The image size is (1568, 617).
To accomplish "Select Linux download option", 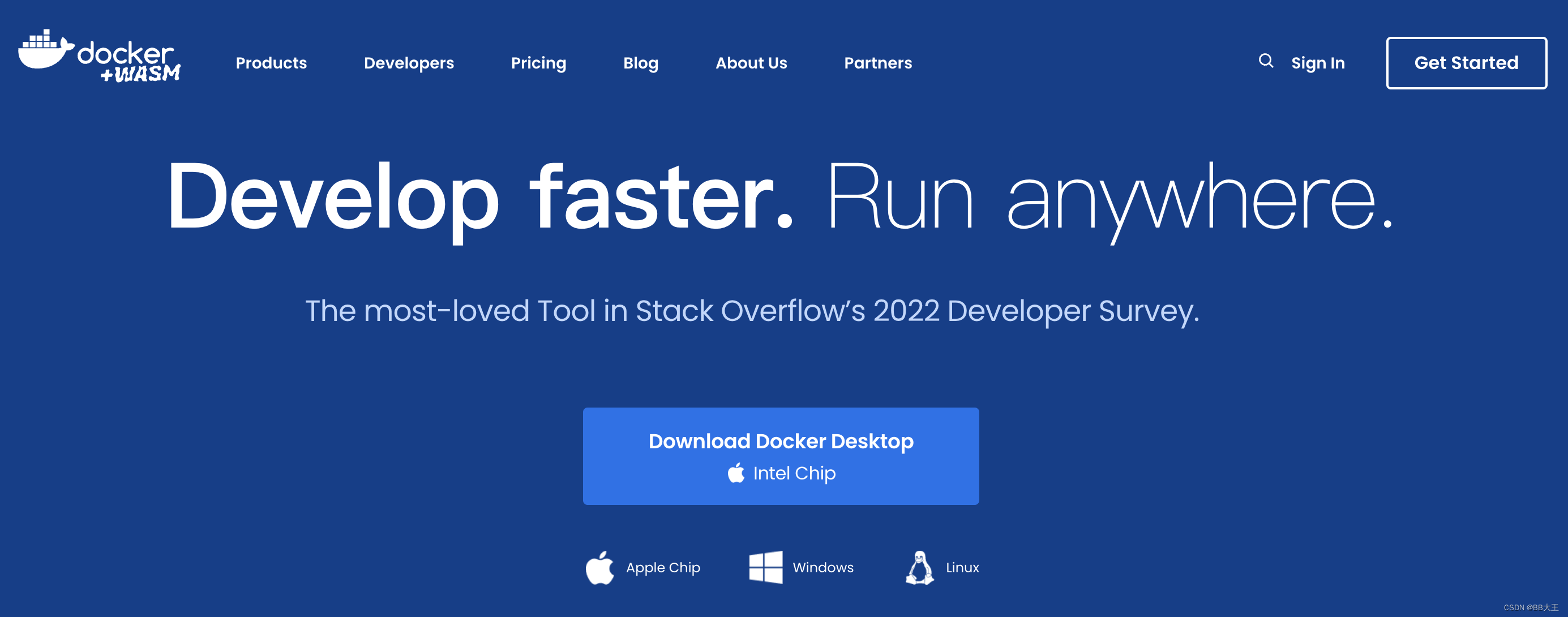I will (x=962, y=568).
